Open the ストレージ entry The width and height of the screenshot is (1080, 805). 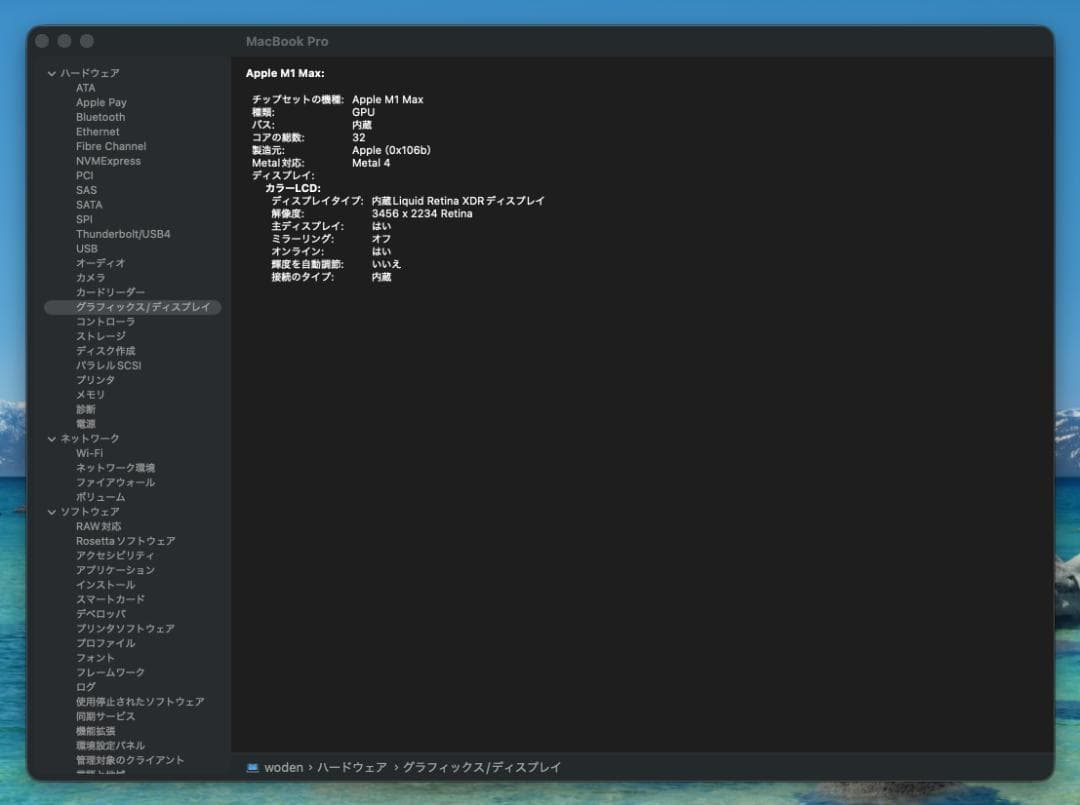click(101, 336)
